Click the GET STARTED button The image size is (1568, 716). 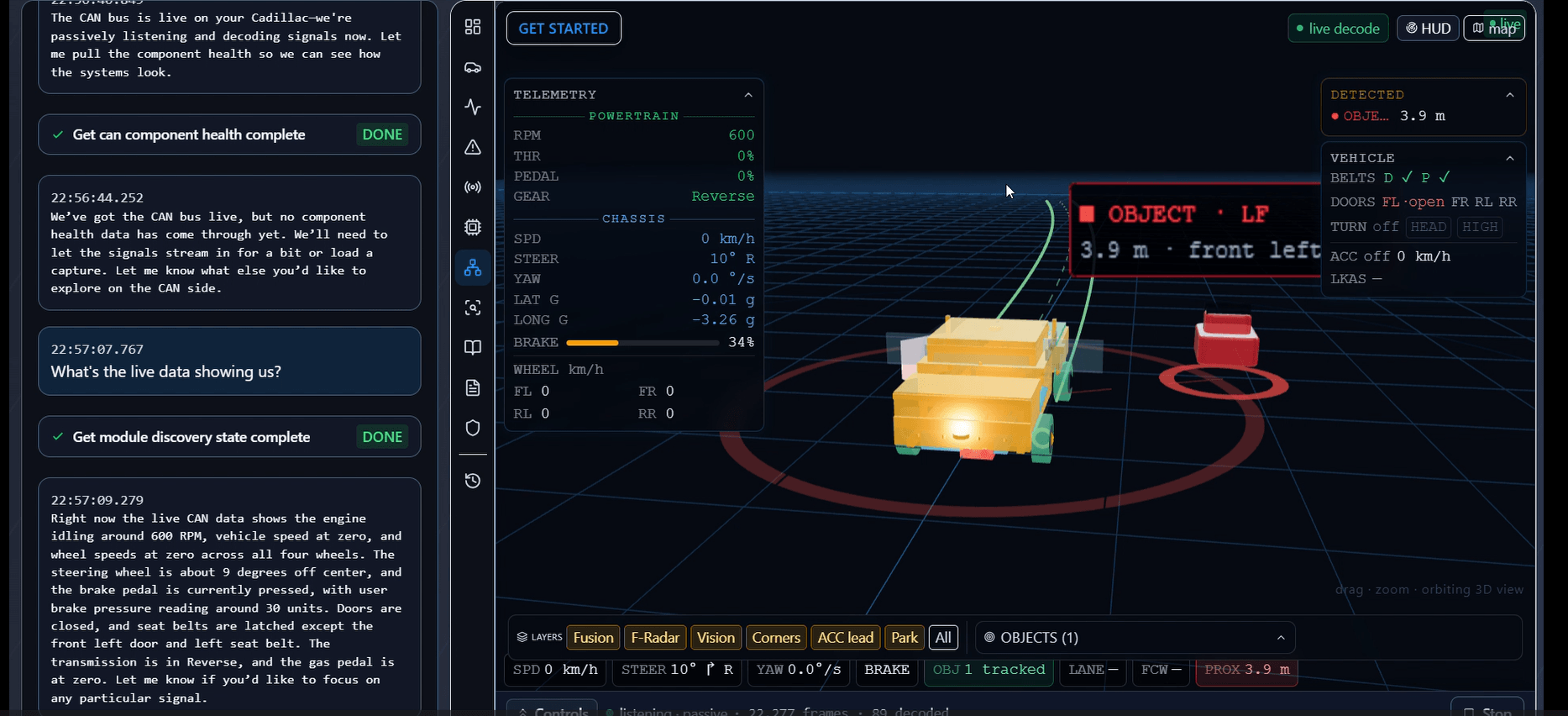pos(564,28)
